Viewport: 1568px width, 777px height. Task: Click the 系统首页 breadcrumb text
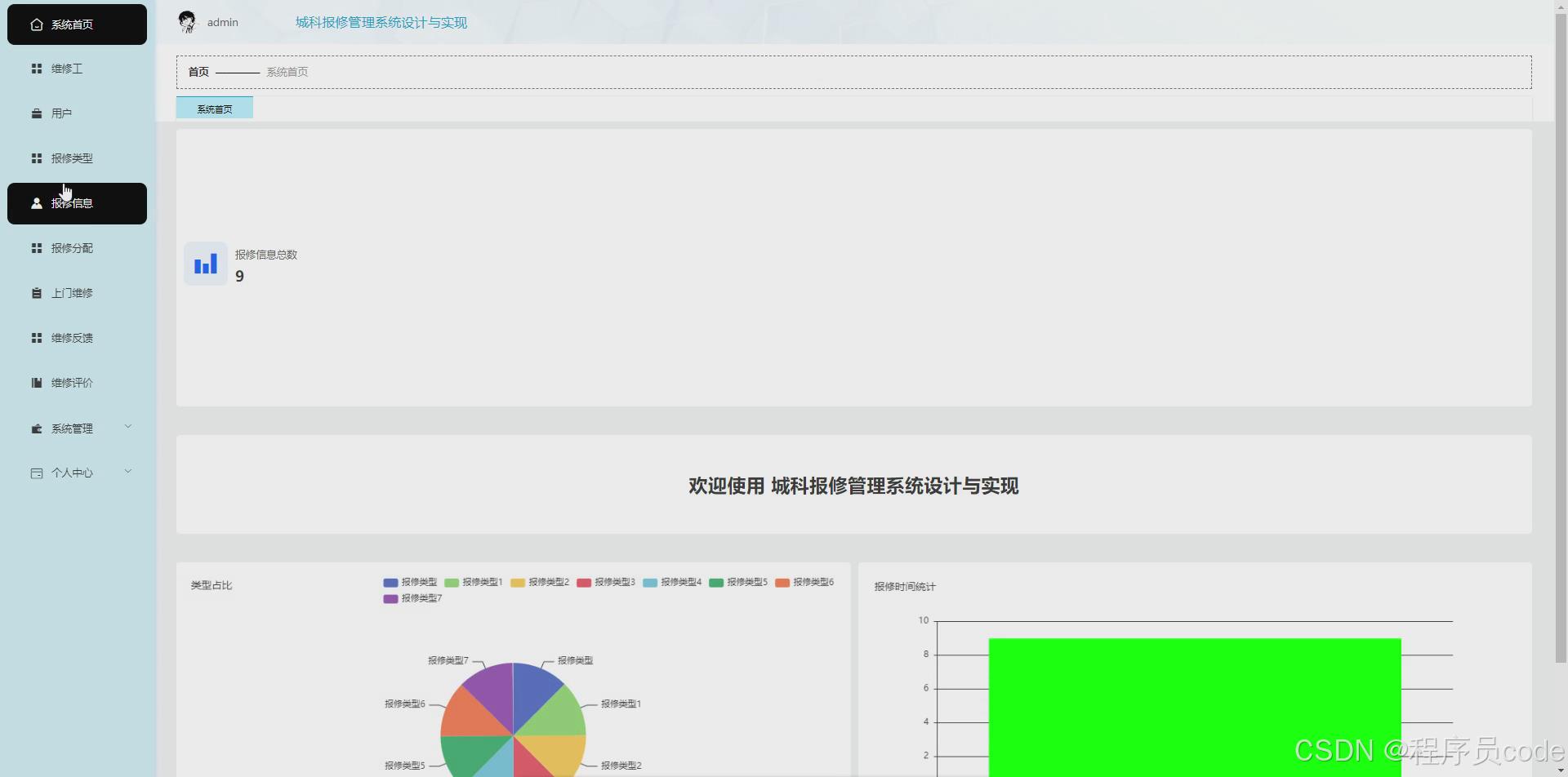pyautogui.click(x=287, y=72)
